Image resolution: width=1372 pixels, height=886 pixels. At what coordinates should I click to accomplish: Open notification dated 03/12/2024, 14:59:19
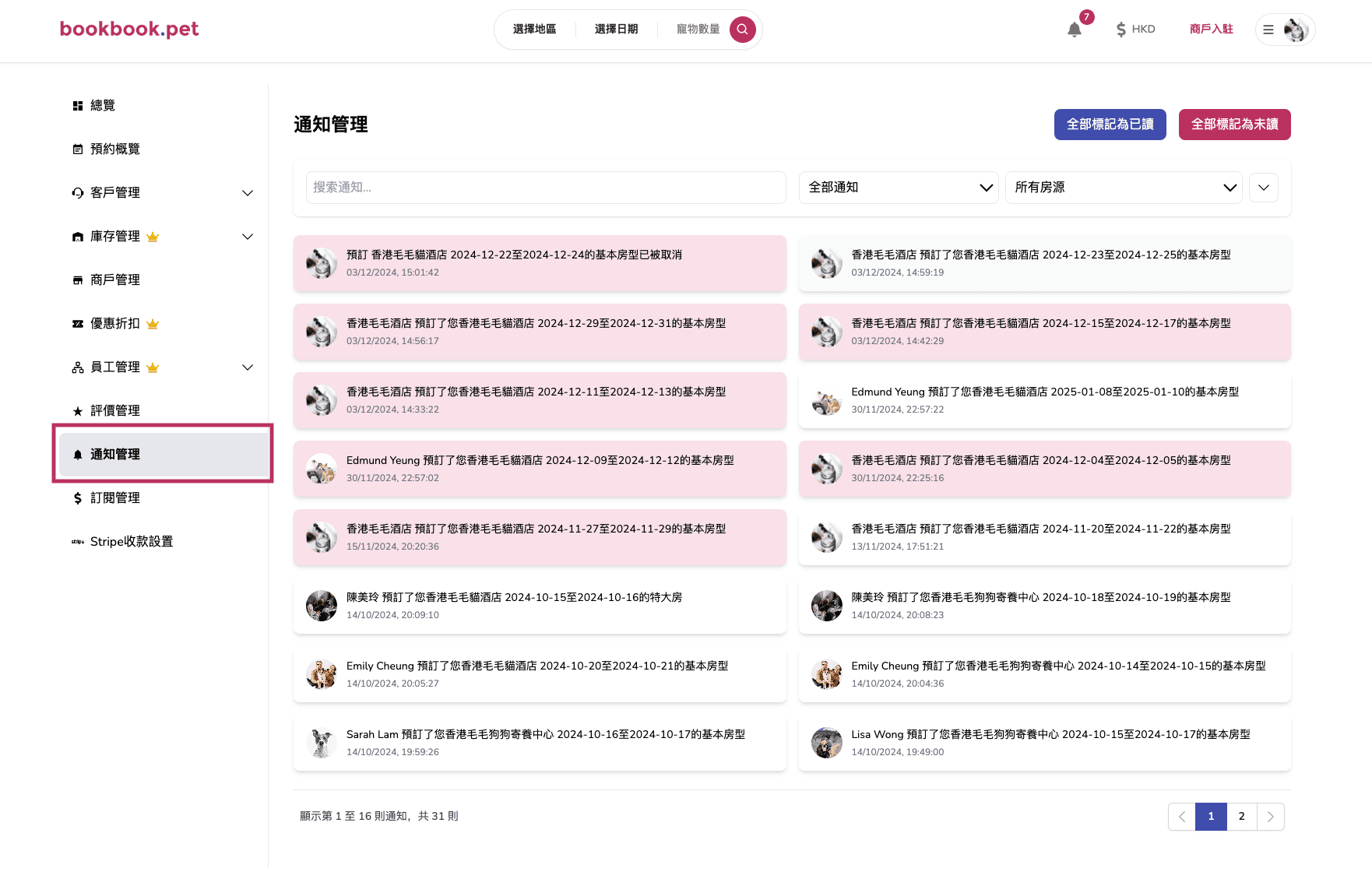point(1045,263)
